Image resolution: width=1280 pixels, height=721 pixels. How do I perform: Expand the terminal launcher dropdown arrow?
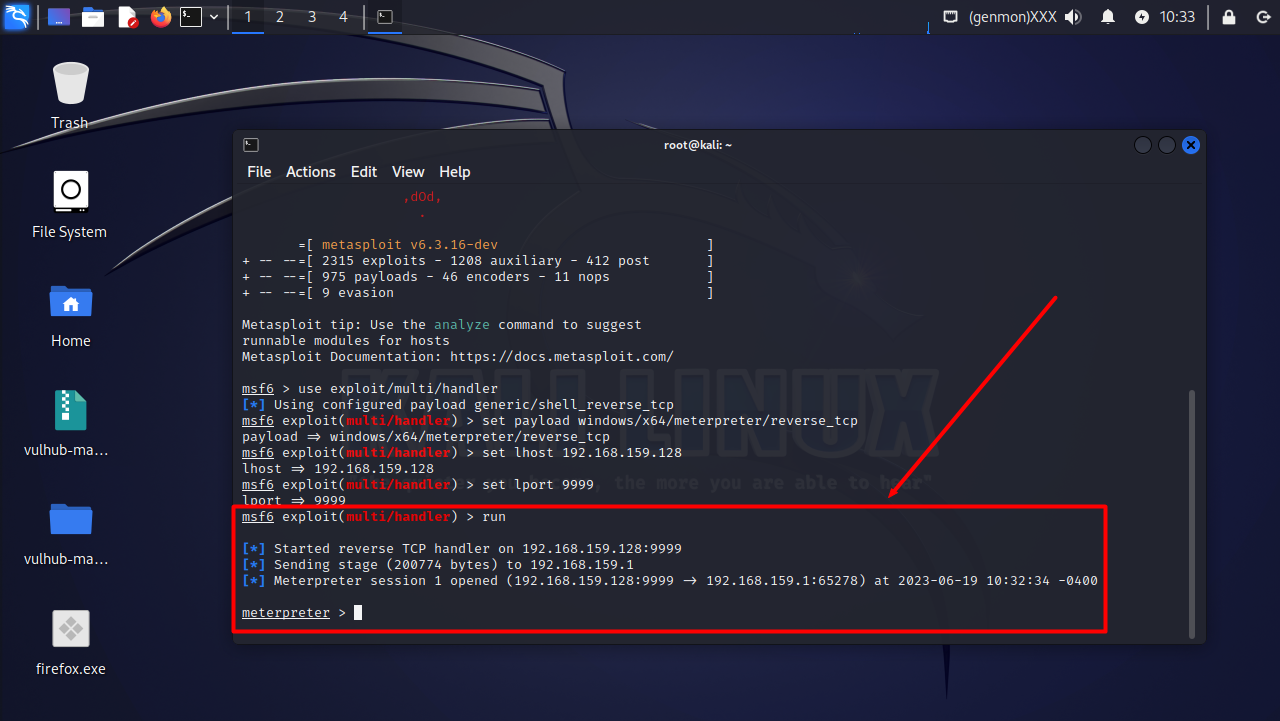point(213,17)
